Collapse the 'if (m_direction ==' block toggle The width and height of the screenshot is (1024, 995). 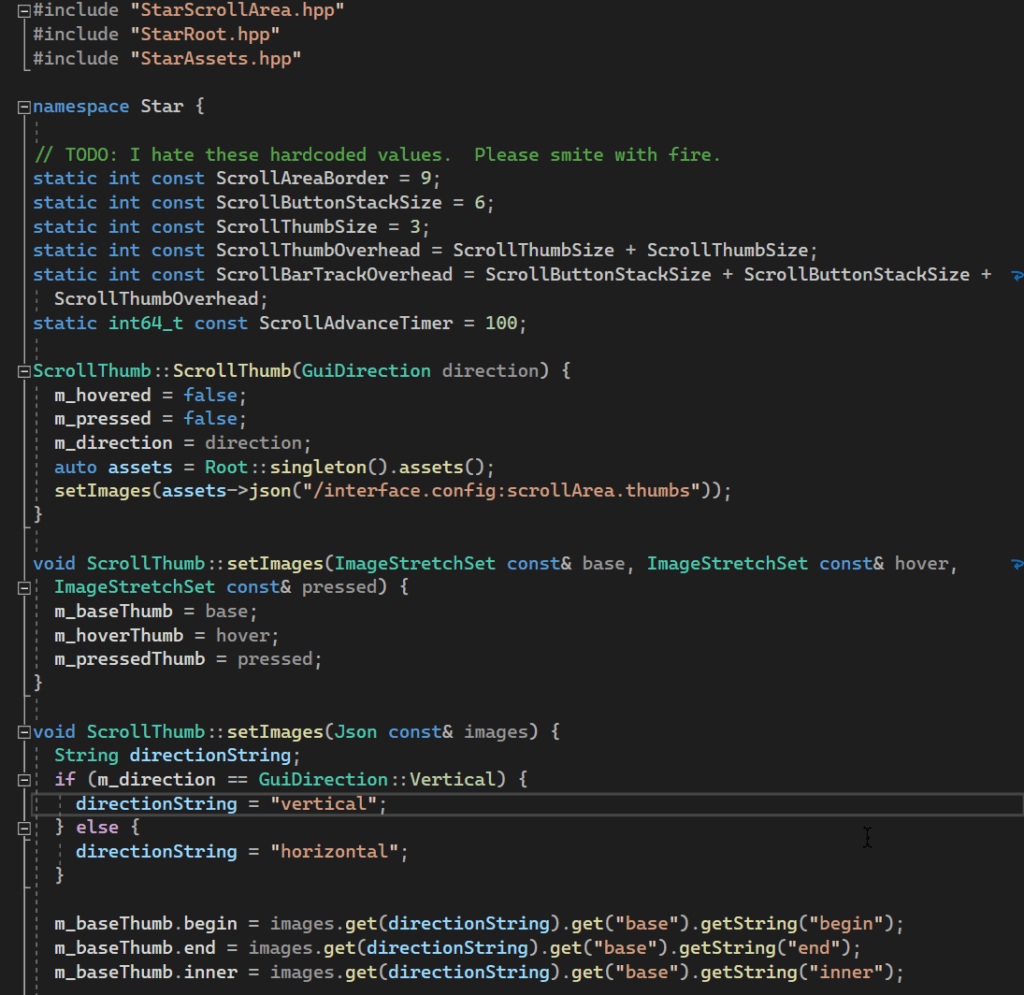pos(24,780)
